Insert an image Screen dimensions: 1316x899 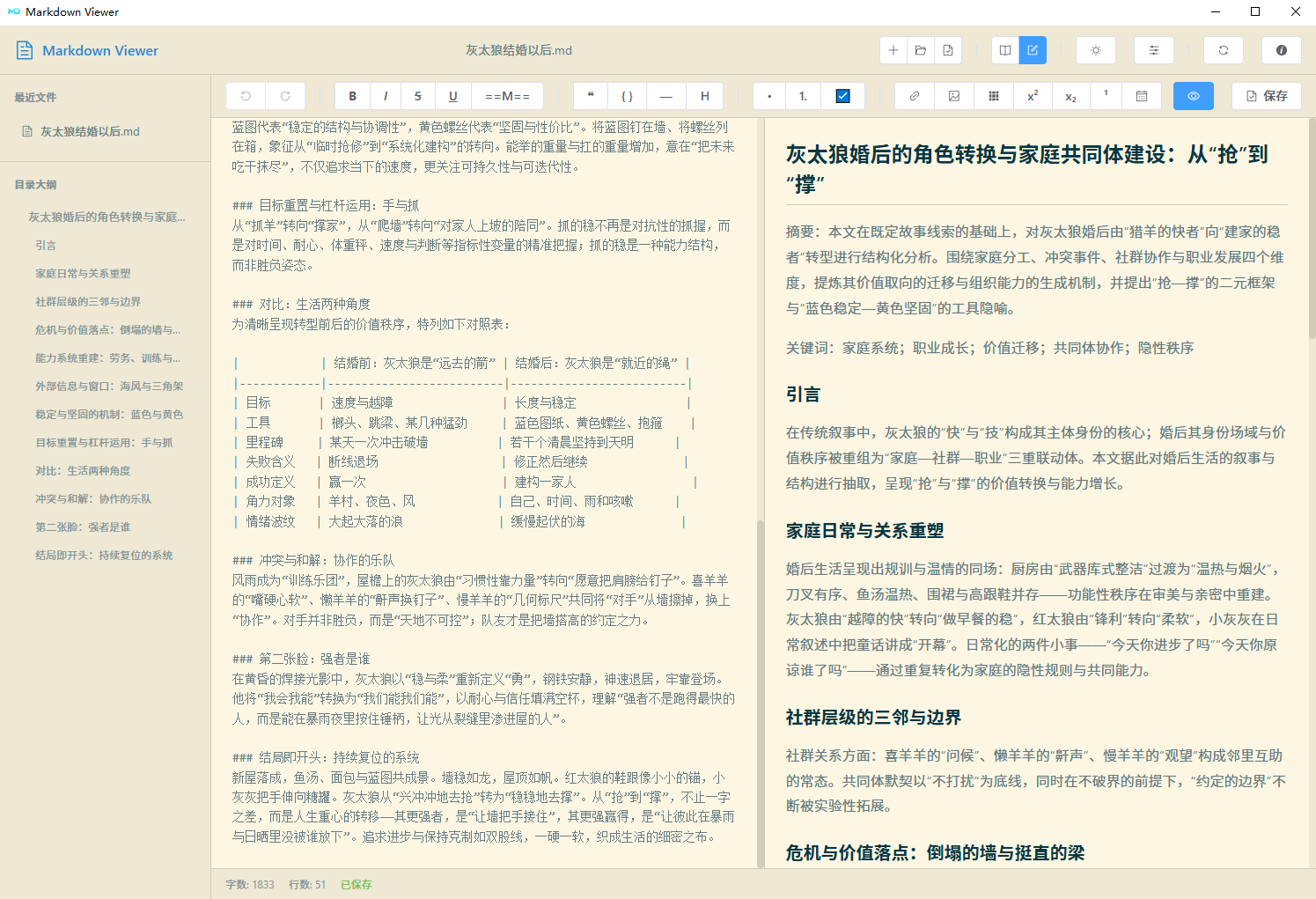coord(954,96)
